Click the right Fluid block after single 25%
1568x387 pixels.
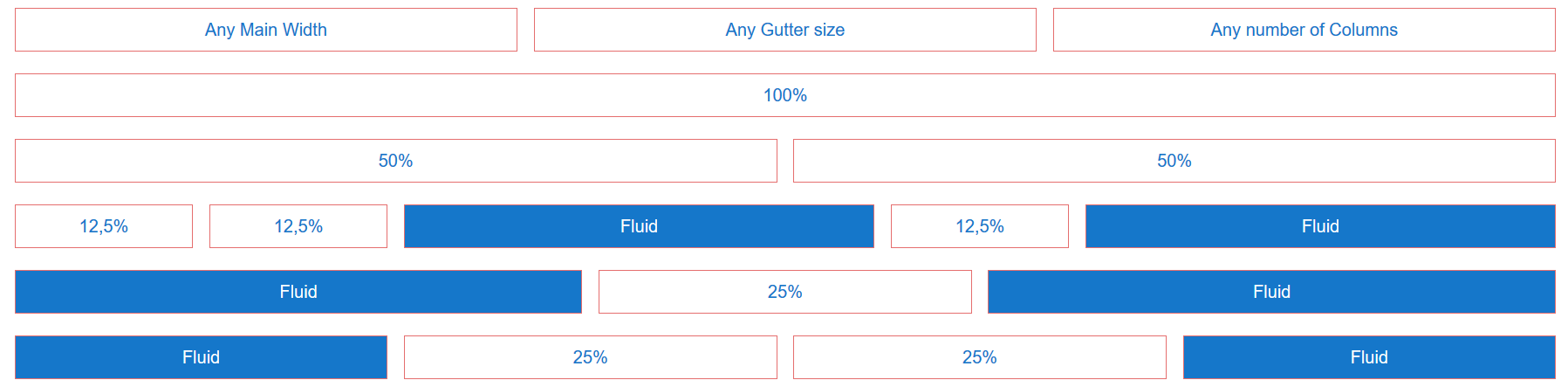pos(1272,292)
